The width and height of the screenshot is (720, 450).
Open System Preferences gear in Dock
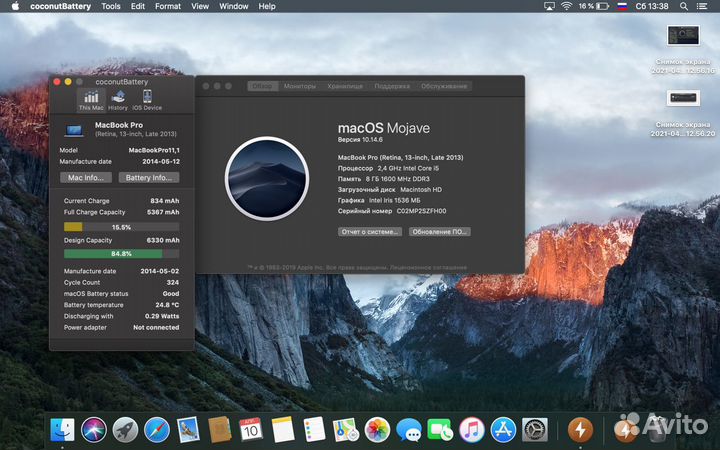[534, 430]
